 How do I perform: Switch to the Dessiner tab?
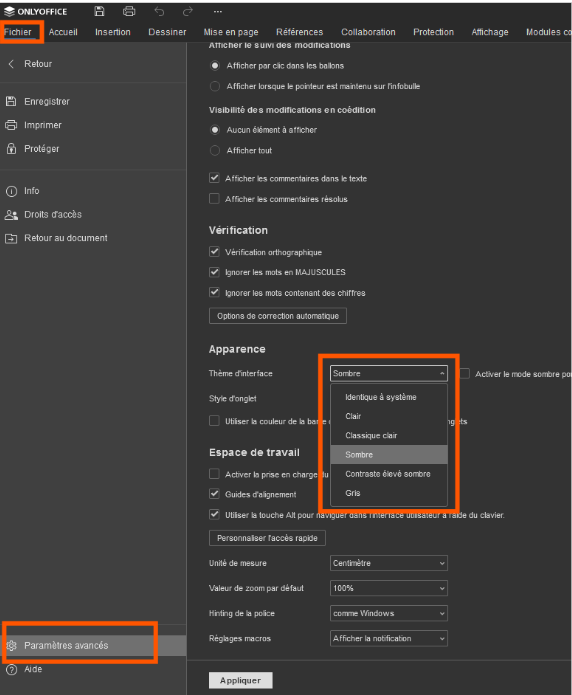167,32
